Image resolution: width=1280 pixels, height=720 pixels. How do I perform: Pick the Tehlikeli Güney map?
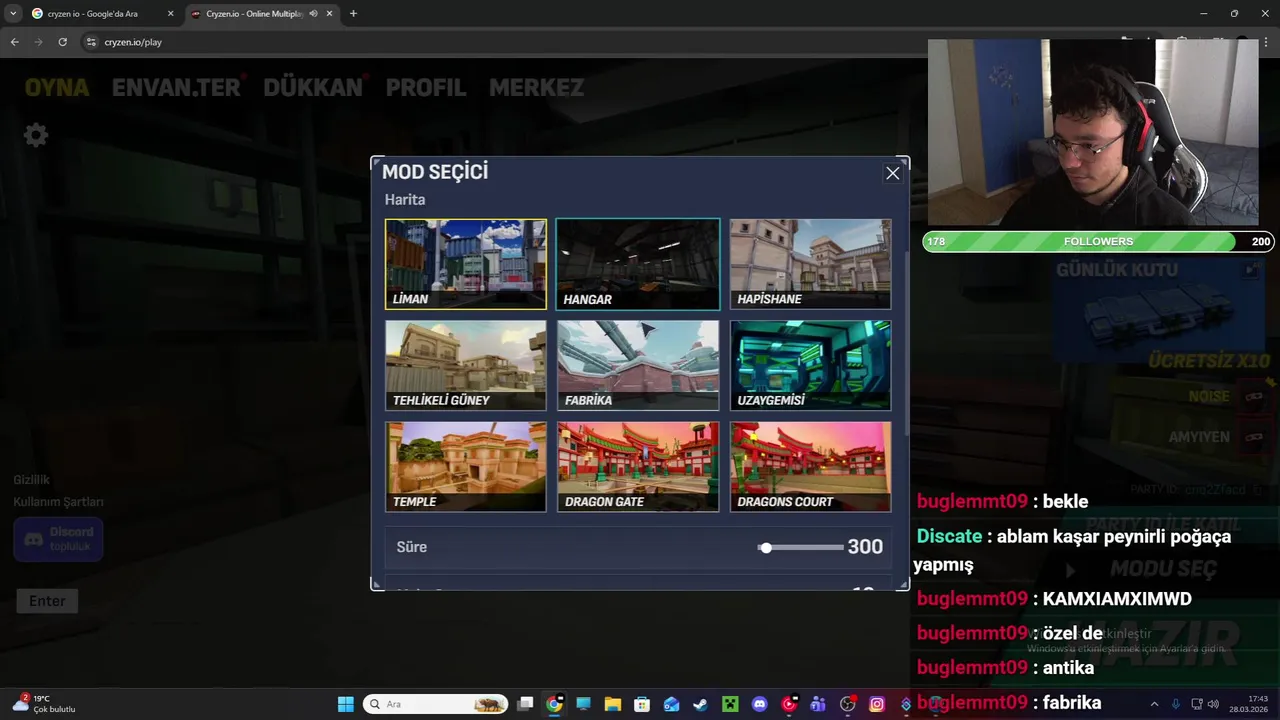[x=466, y=365]
